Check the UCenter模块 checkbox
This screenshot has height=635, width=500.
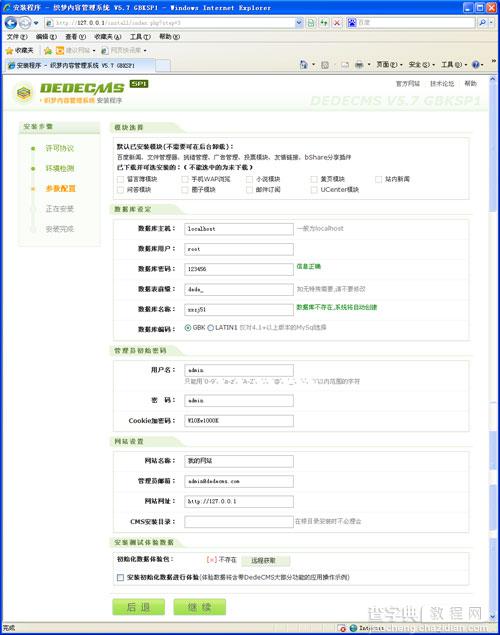click(314, 190)
